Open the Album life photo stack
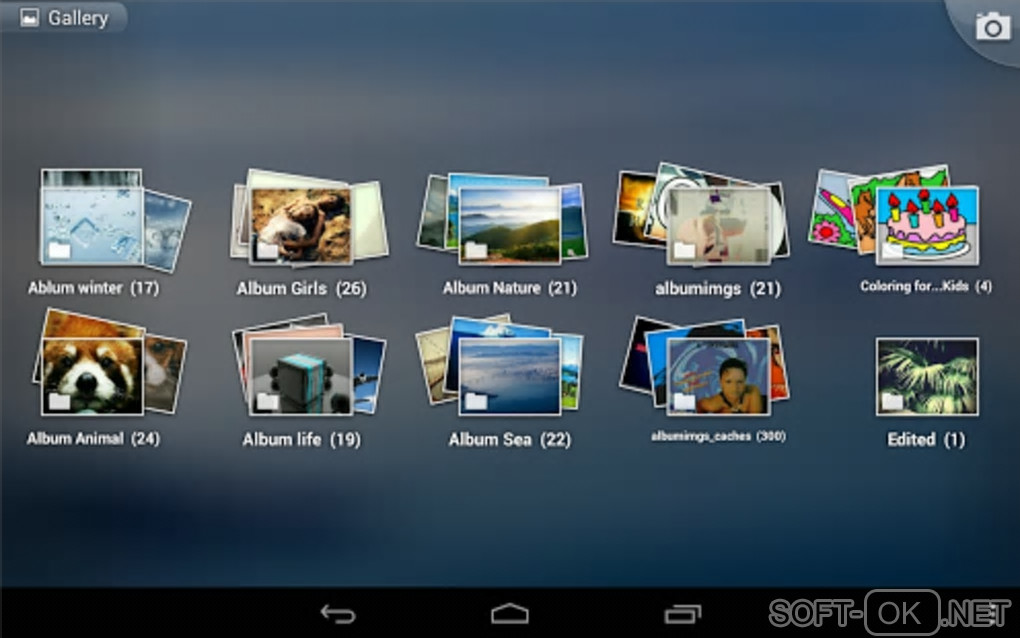Image resolution: width=1020 pixels, height=638 pixels. click(308, 366)
